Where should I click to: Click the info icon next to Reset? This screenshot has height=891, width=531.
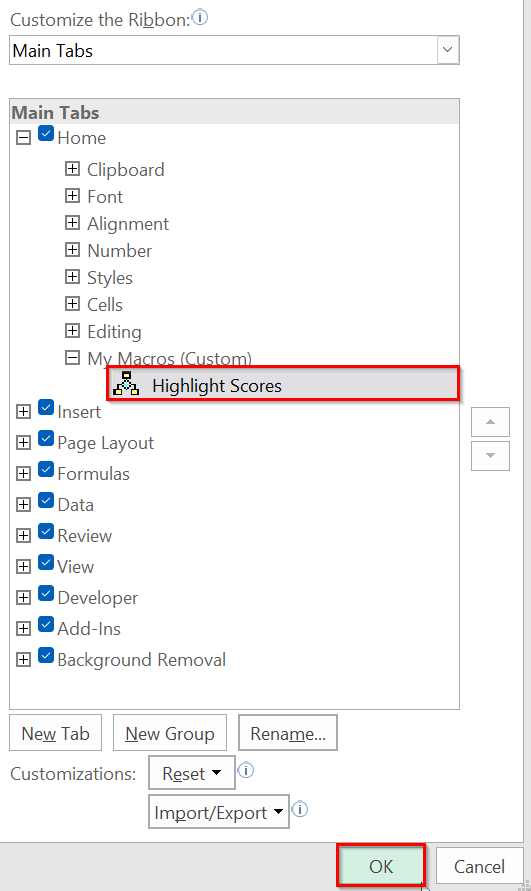point(246,771)
